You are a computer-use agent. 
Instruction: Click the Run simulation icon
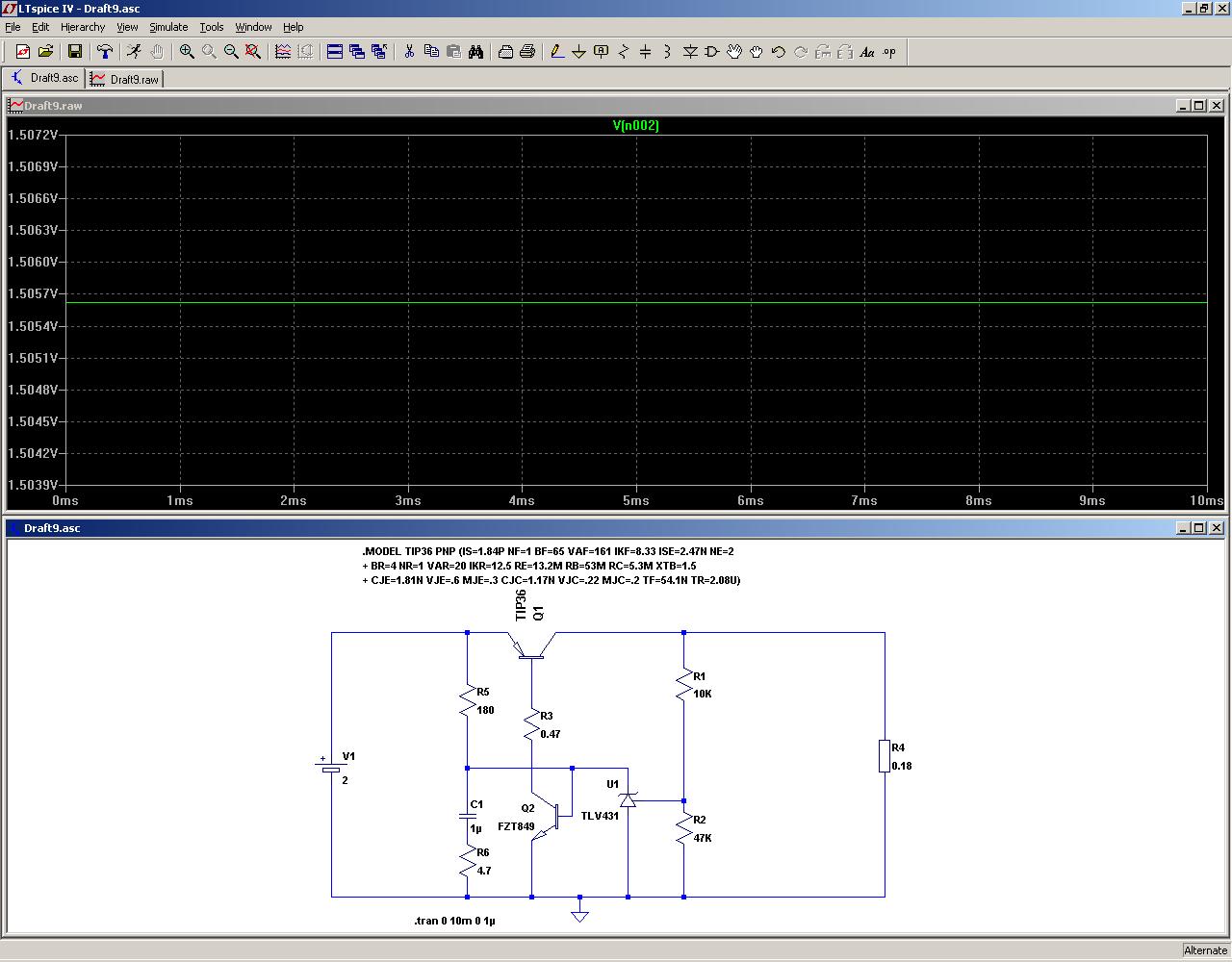(134, 52)
